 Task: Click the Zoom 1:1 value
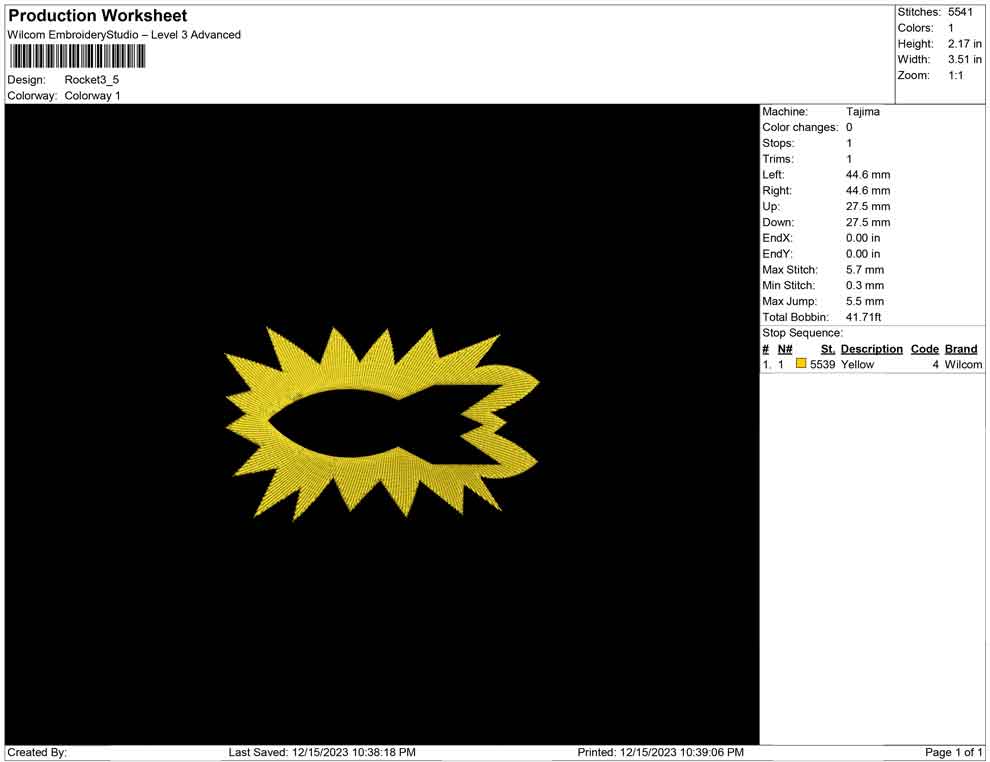pyautogui.click(x=955, y=76)
